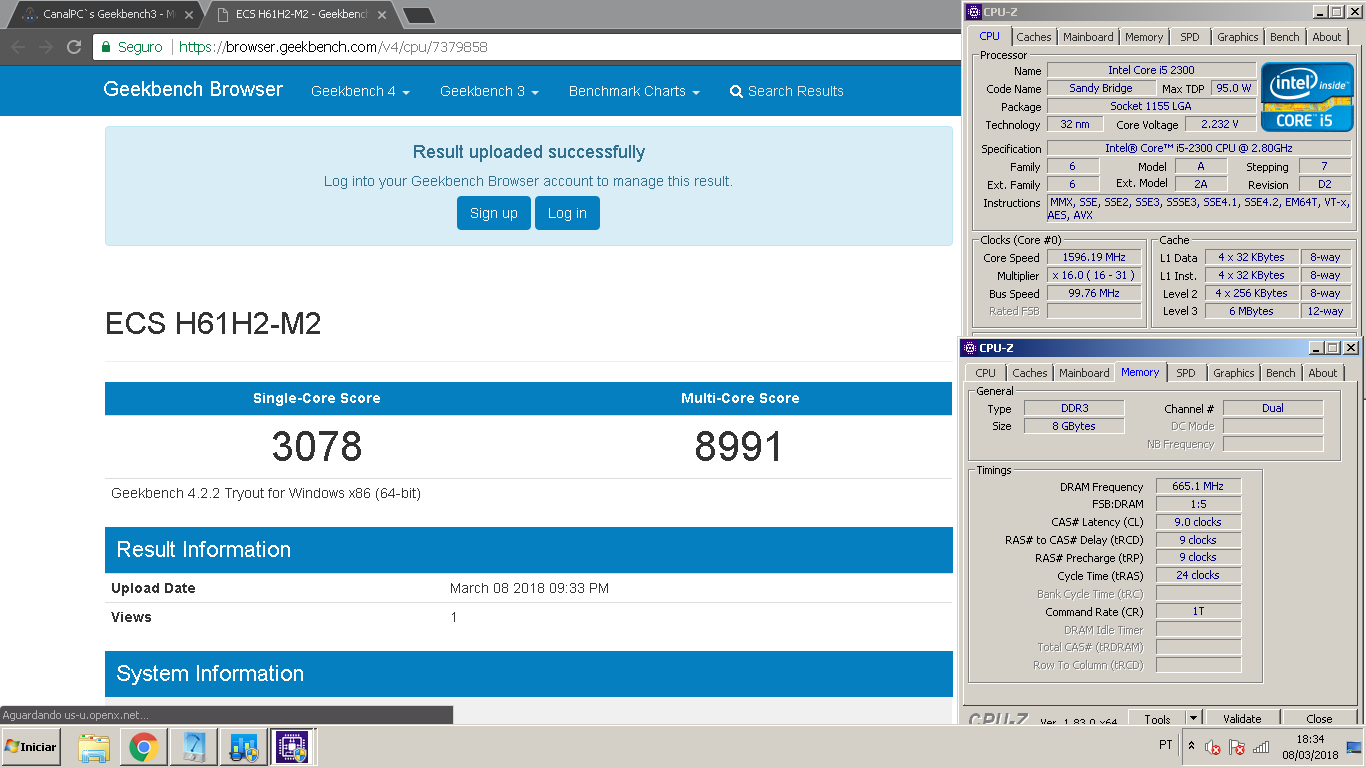
Task: Open Caches tab in upper CPU-Z window
Action: click(1034, 37)
